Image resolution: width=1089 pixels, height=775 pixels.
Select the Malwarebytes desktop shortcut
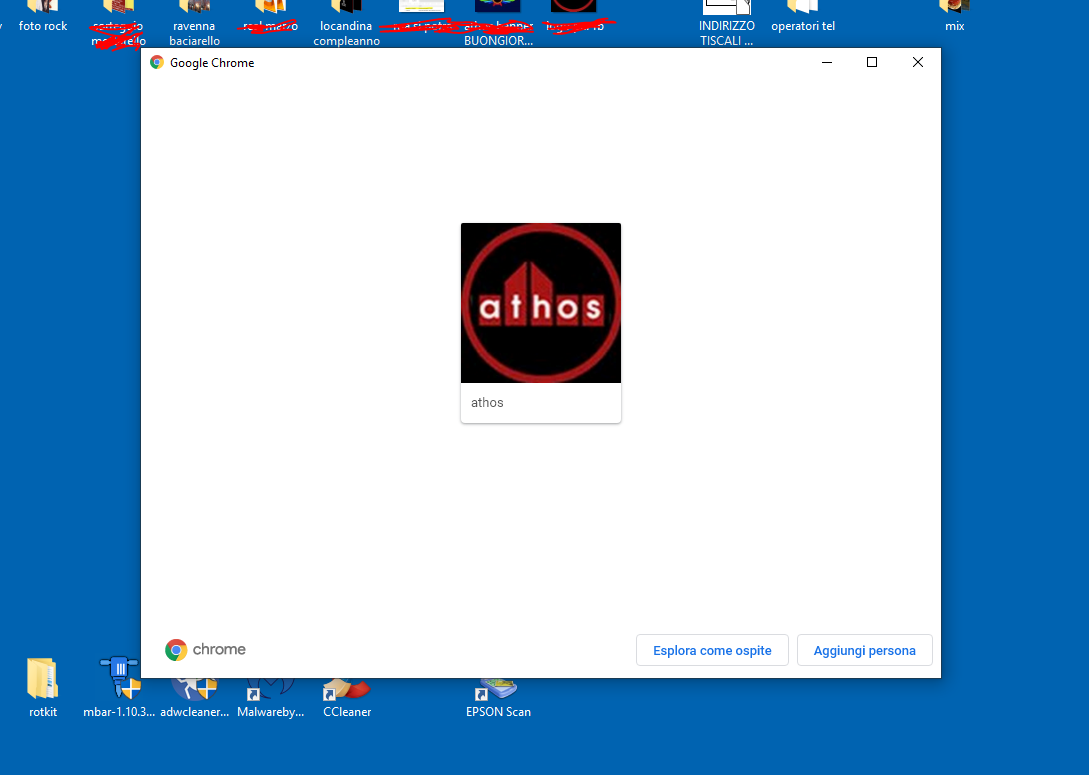coord(270,698)
